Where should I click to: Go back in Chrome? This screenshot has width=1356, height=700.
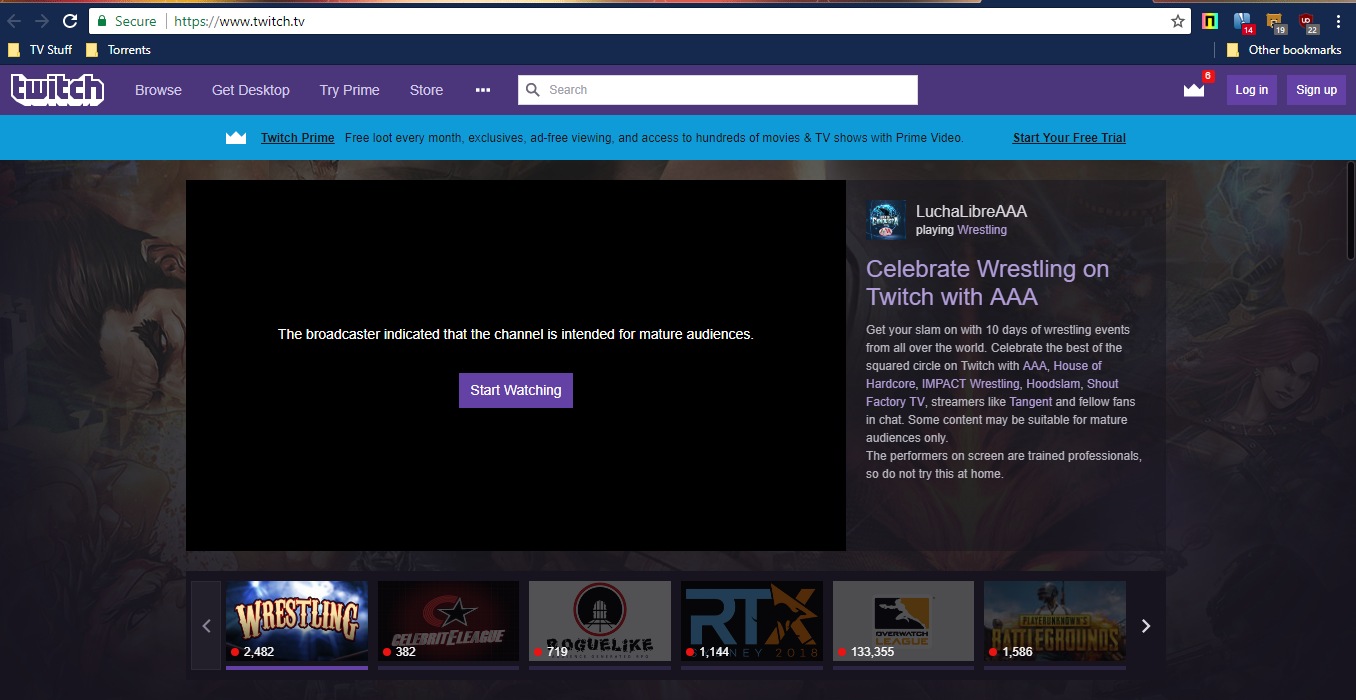click(x=15, y=21)
